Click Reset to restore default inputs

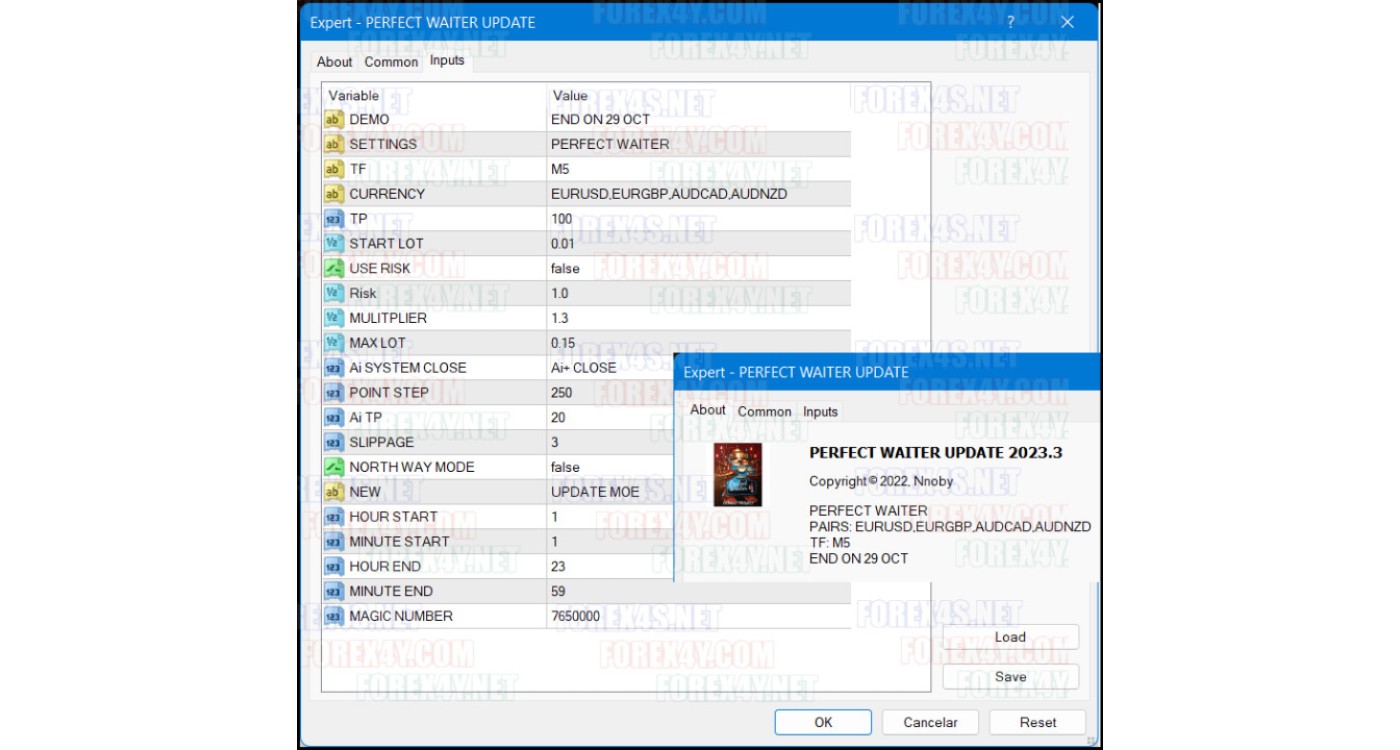(1037, 722)
